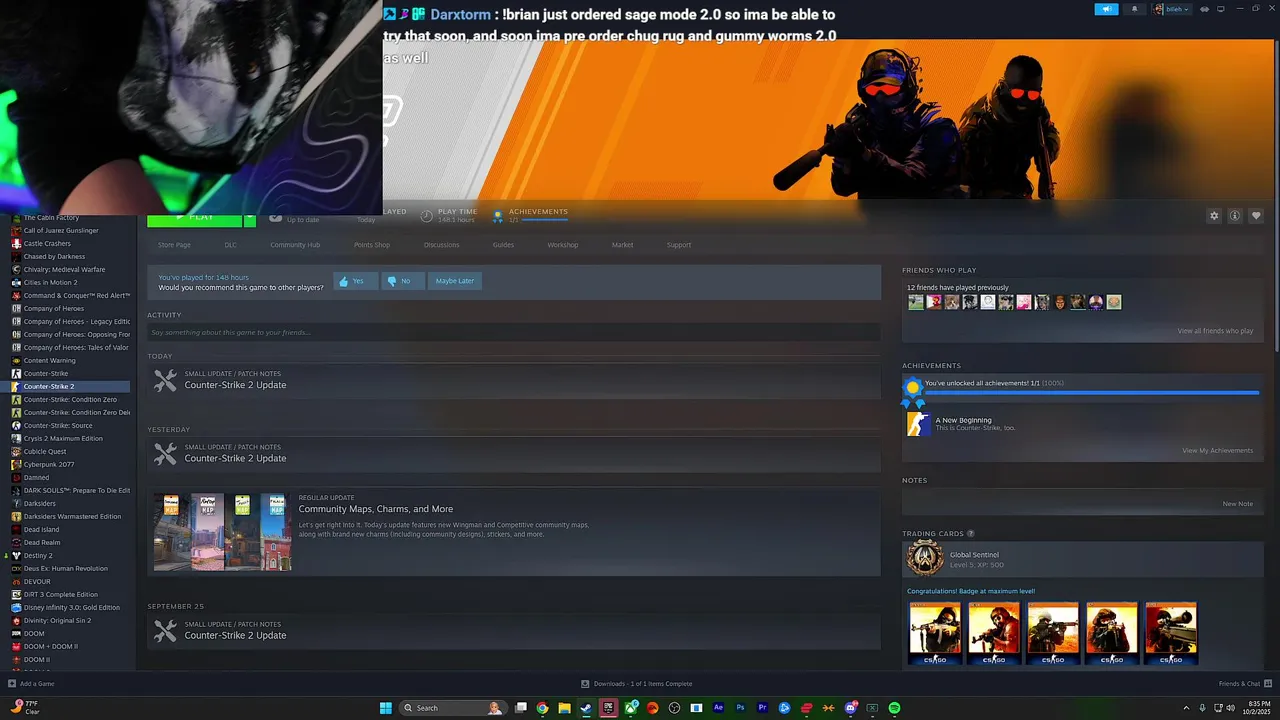View all friends who play
The height and width of the screenshot is (720, 1280).
pos(1215,331)
